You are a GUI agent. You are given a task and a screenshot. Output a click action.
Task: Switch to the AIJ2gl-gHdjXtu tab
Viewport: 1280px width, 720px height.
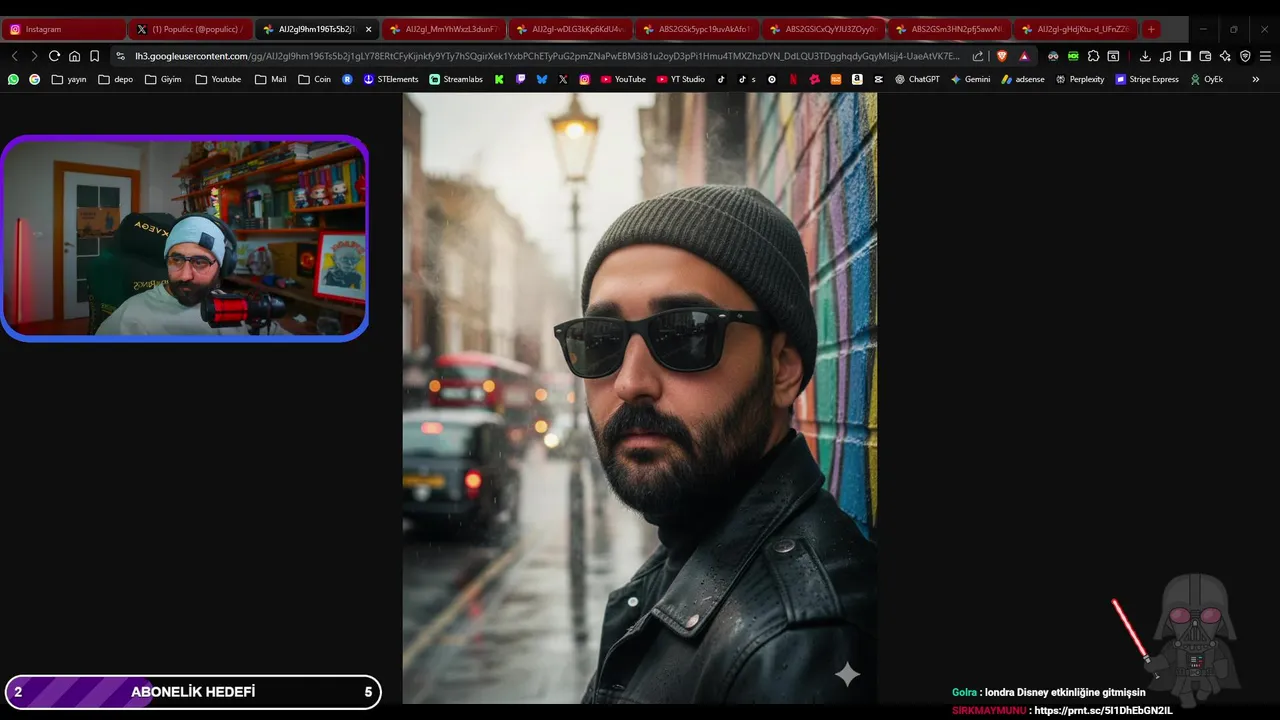tap(1075, 29)
